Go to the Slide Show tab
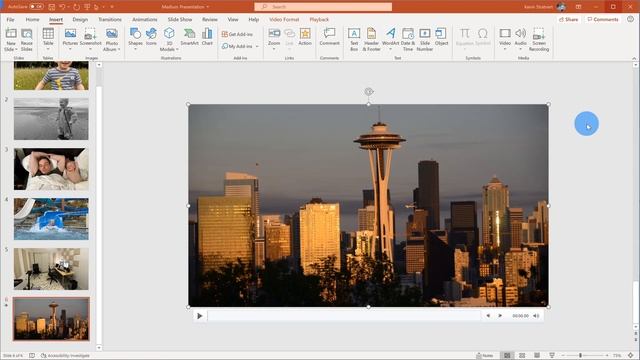 pyautogui.click(x=180, y=20)
